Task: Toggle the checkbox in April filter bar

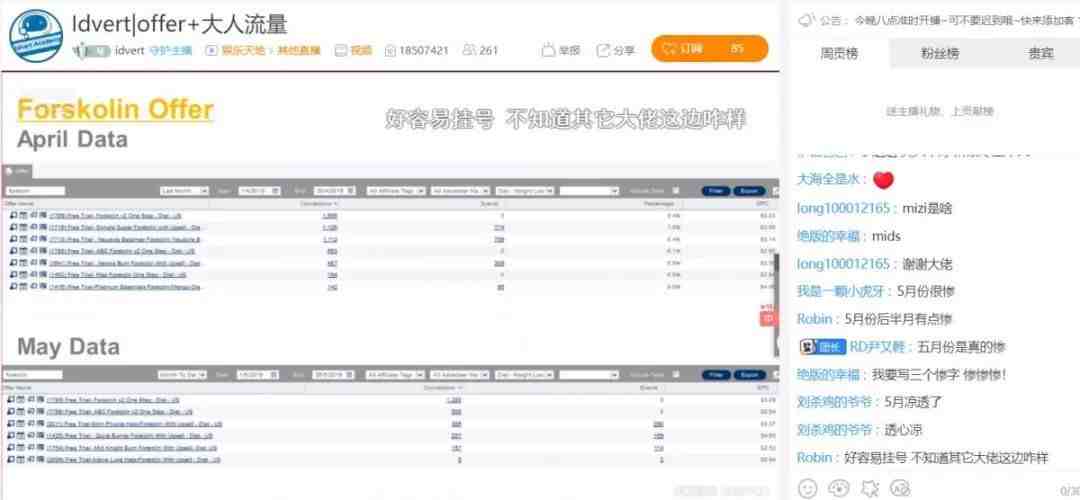Action: pyautogui.click(x=676, y=191)
